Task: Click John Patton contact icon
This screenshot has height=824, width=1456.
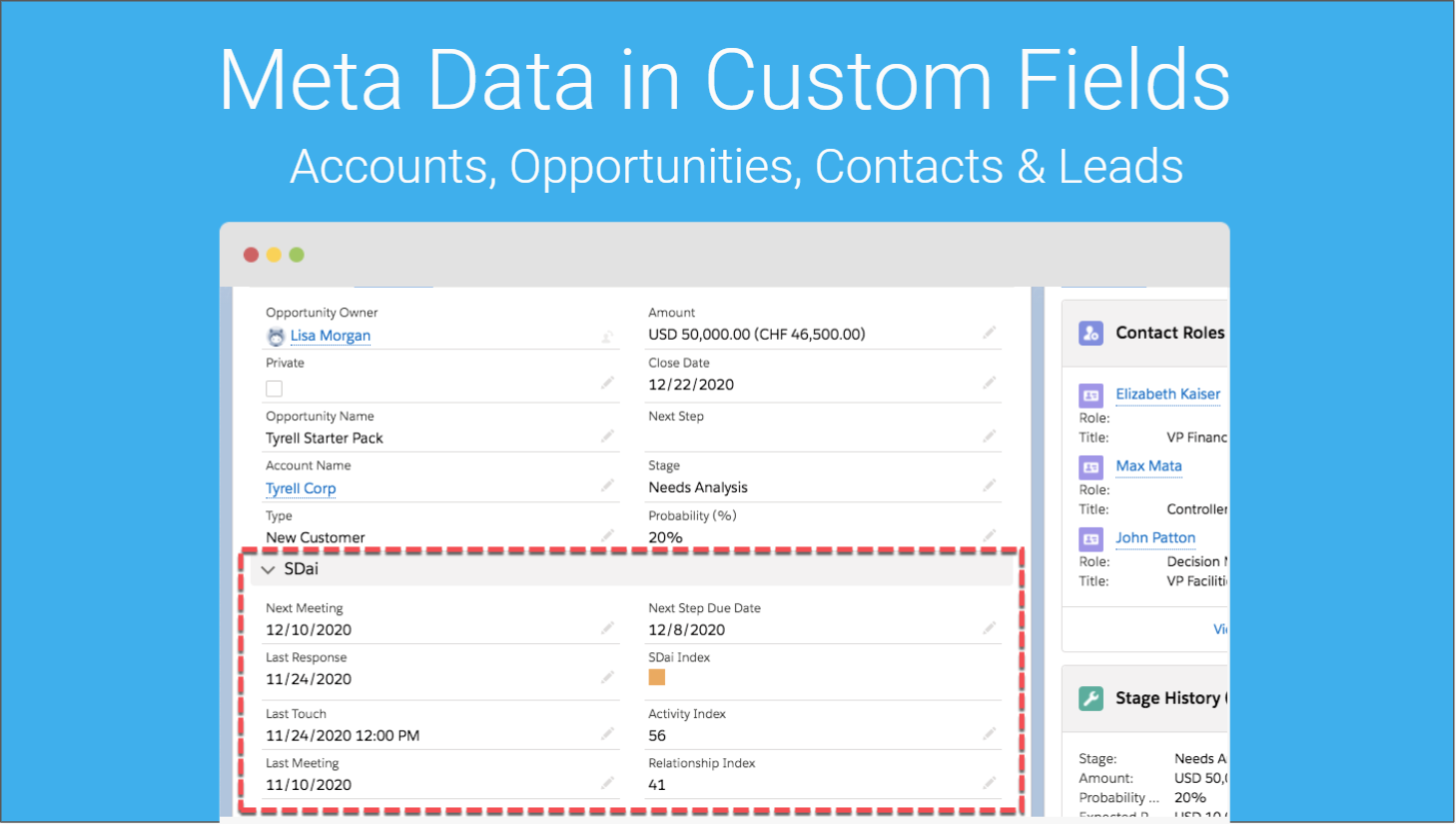Action: pyautogui.click(x=1091, y=539)
